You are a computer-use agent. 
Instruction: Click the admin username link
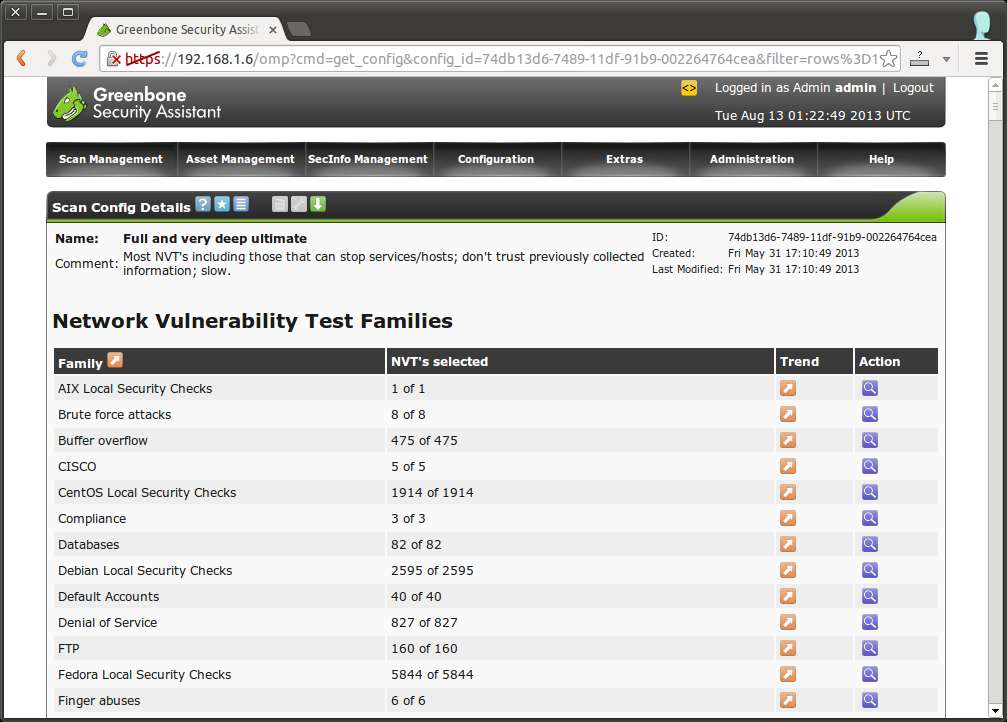coord(855,88)
